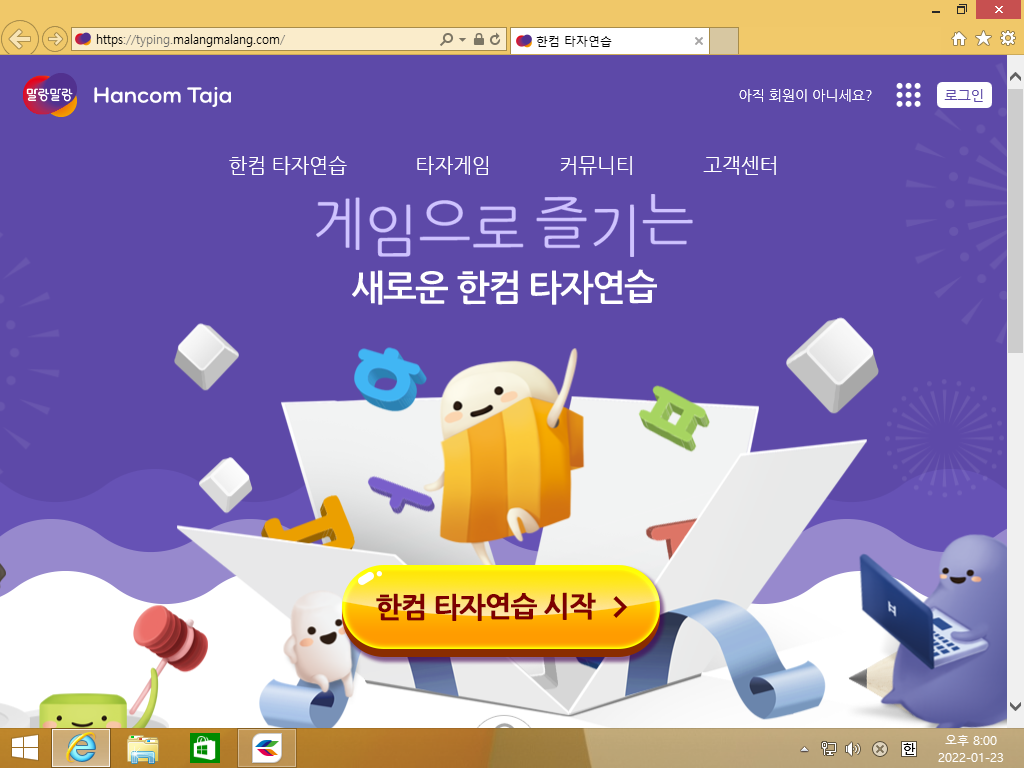Viewport: 1024px width, 768px height.
Task: Open the 타자게임 menu
Action: click(453, 165)
